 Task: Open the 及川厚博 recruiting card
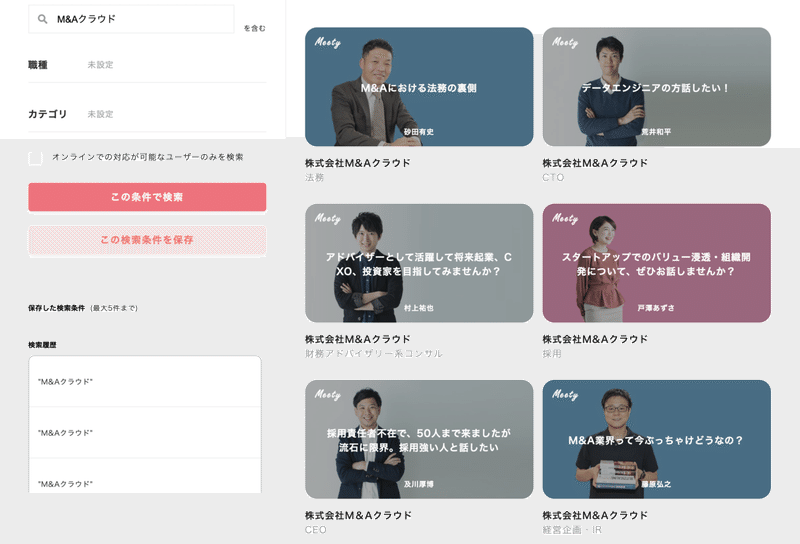(x=419, y=439)
